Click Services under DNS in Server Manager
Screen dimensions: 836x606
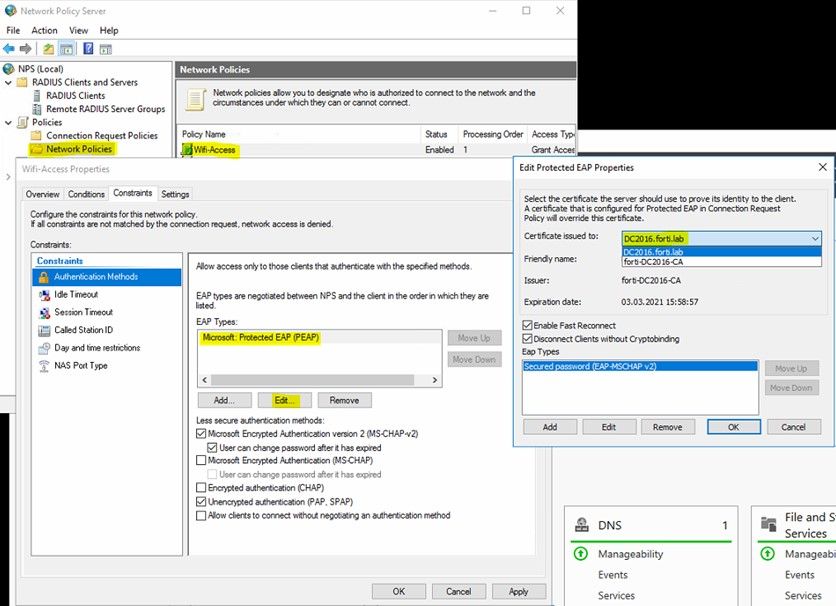click(x=616, y=595)
